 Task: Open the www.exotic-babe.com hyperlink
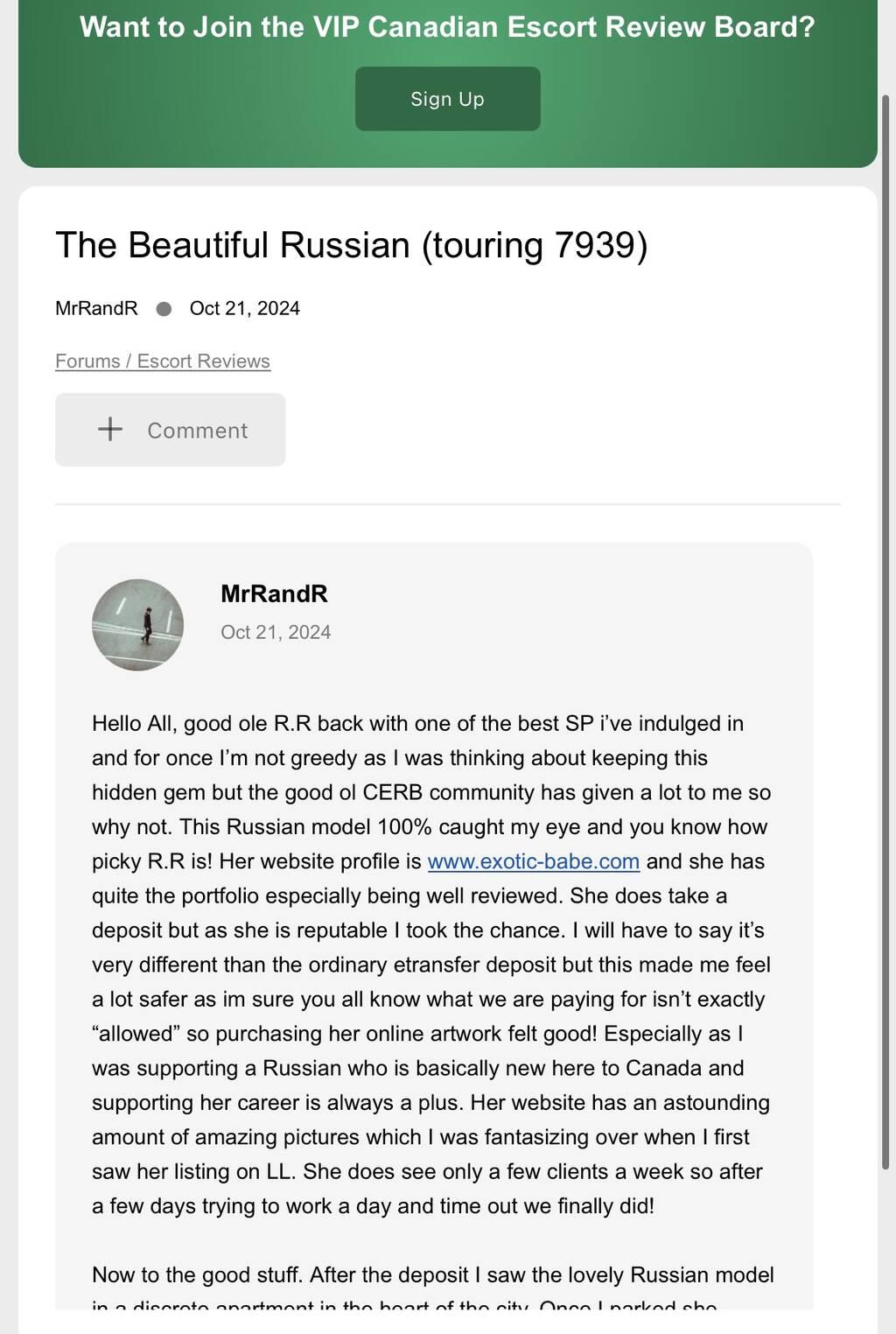533,861
